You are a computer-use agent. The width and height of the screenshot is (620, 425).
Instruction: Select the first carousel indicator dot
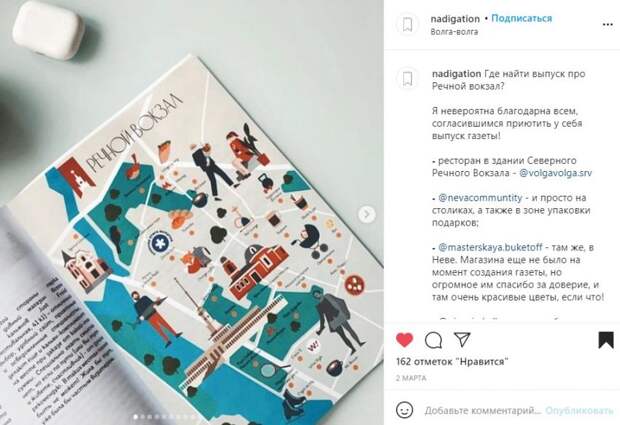136,416
